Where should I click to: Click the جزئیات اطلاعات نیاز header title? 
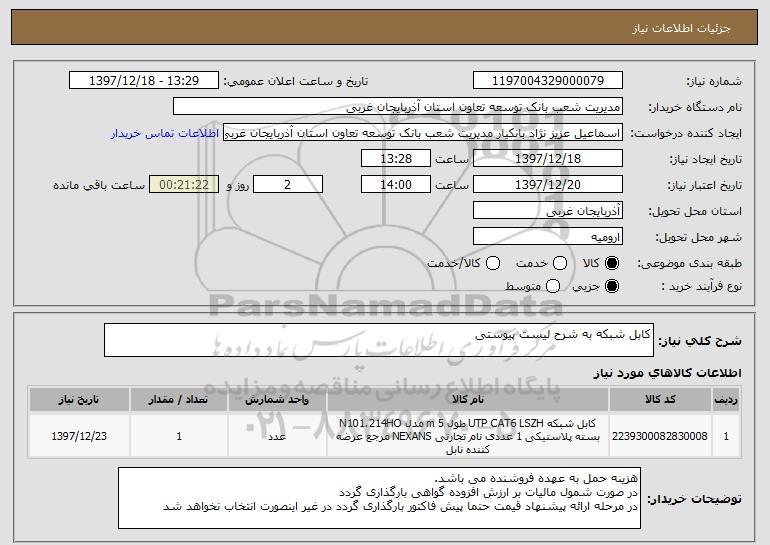[x=681, y=28]
